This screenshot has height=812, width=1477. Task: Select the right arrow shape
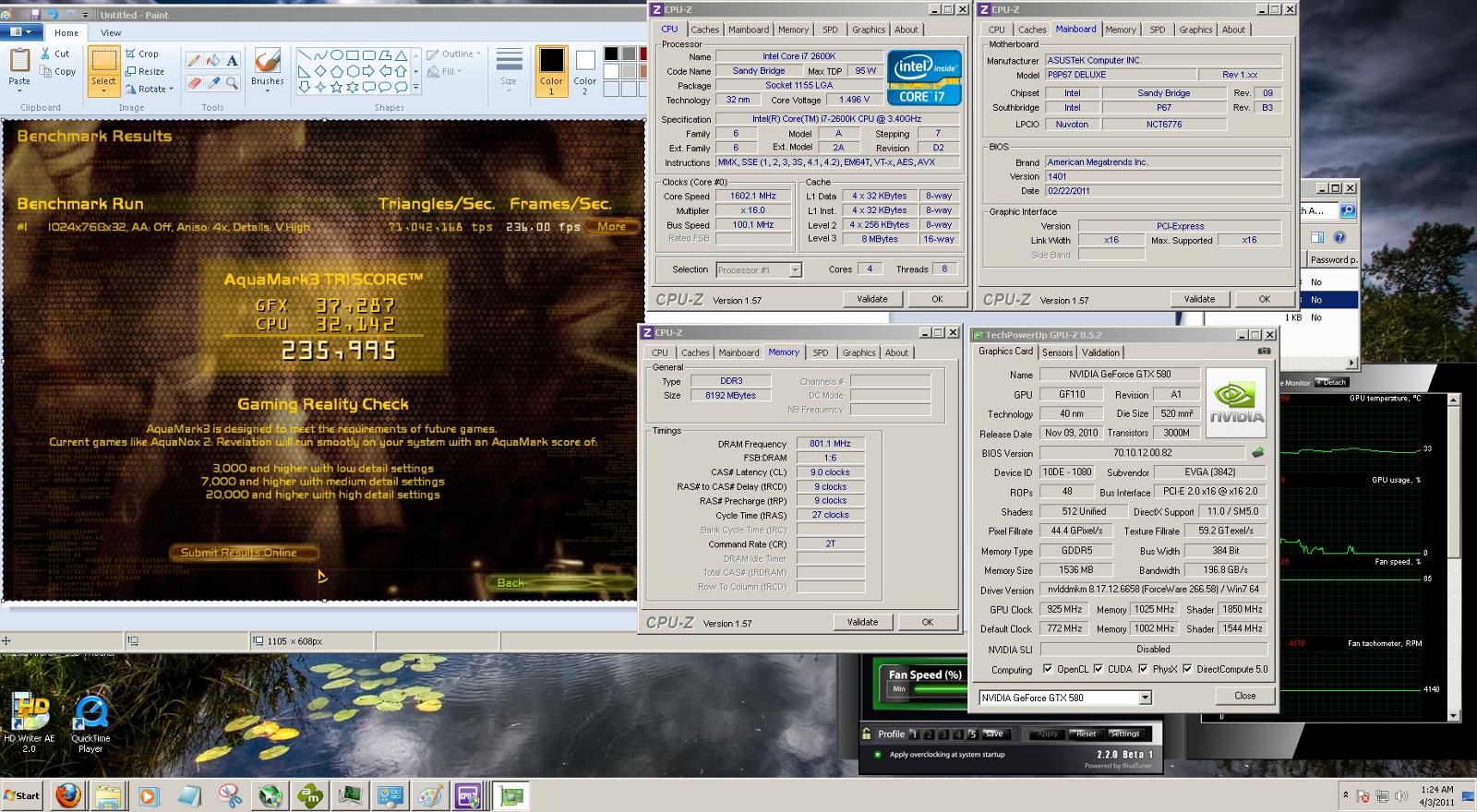[x=368, y=71]
